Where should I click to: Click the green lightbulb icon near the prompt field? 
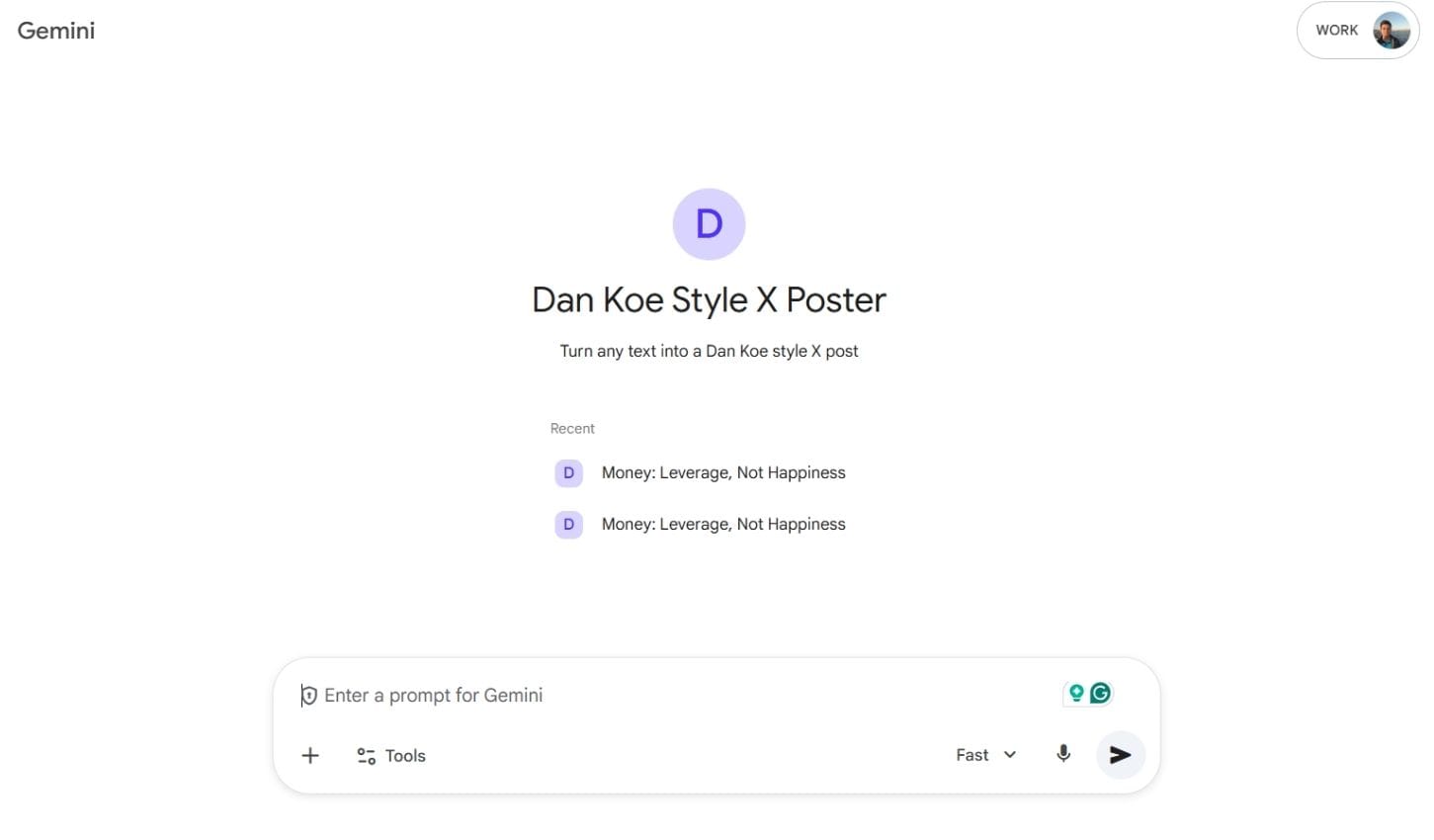[1075, 693]
